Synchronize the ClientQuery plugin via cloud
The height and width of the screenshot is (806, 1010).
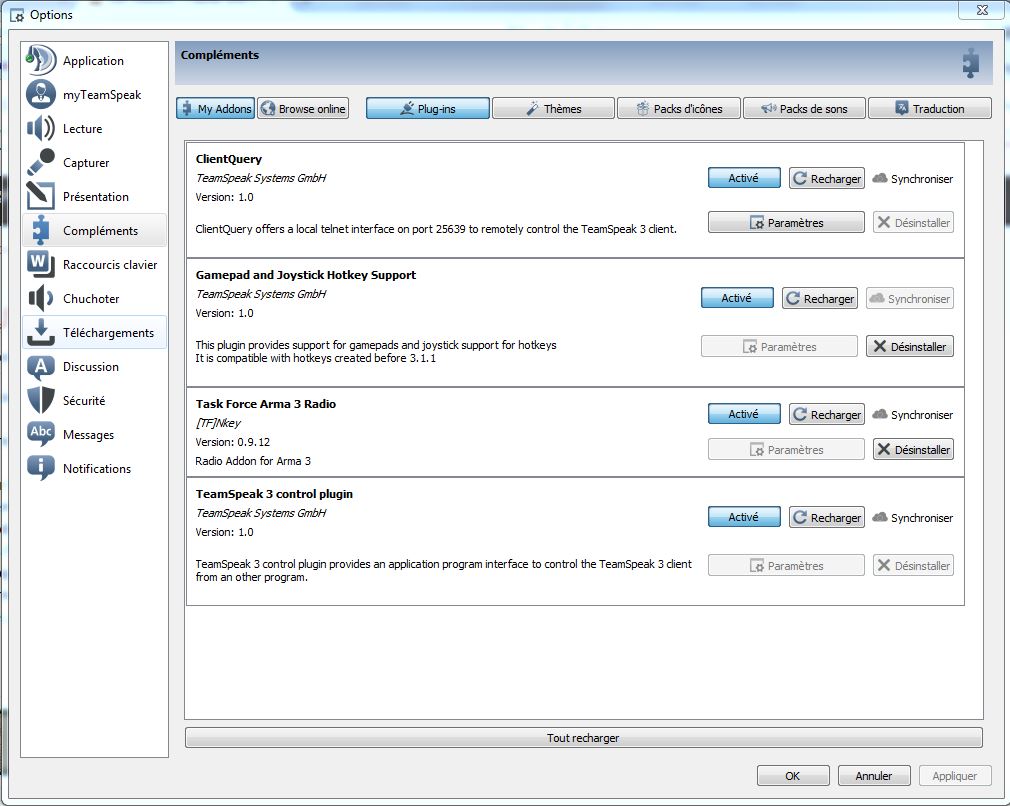(912, 179)
